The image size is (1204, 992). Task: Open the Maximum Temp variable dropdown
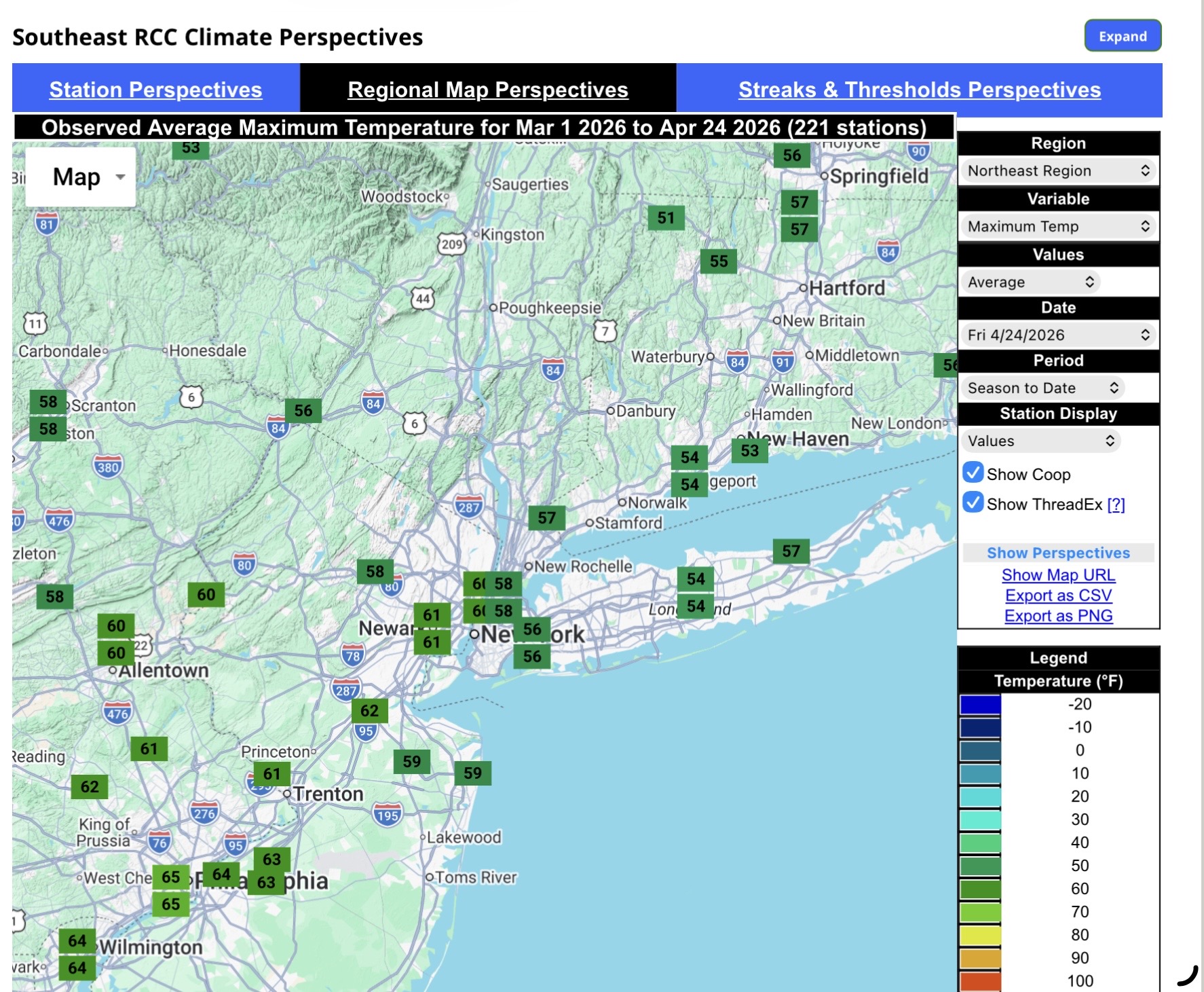click(x=1057, y=227)
